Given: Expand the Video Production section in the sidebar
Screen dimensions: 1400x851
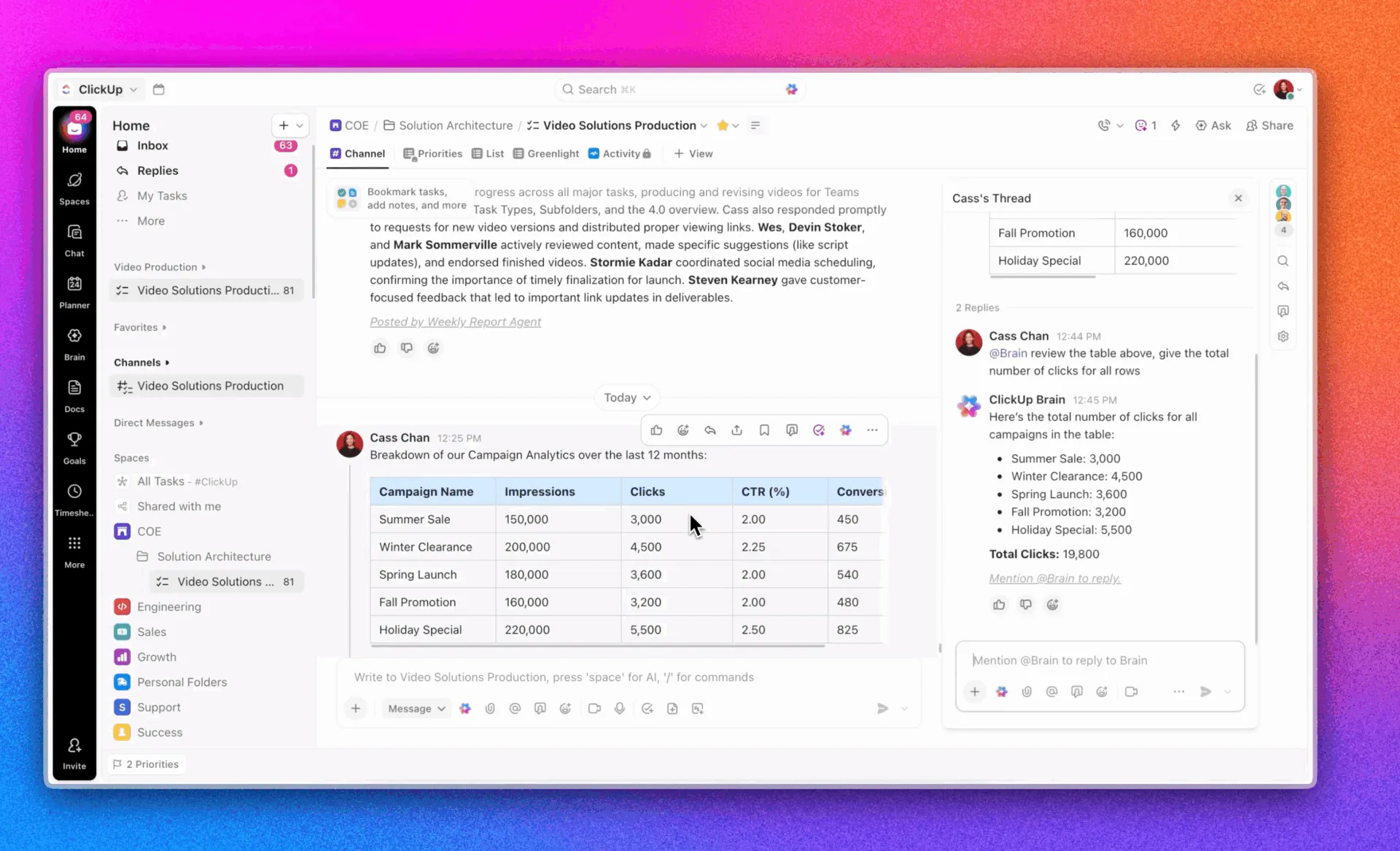Looking at the screenshot, I should point(160,267).
